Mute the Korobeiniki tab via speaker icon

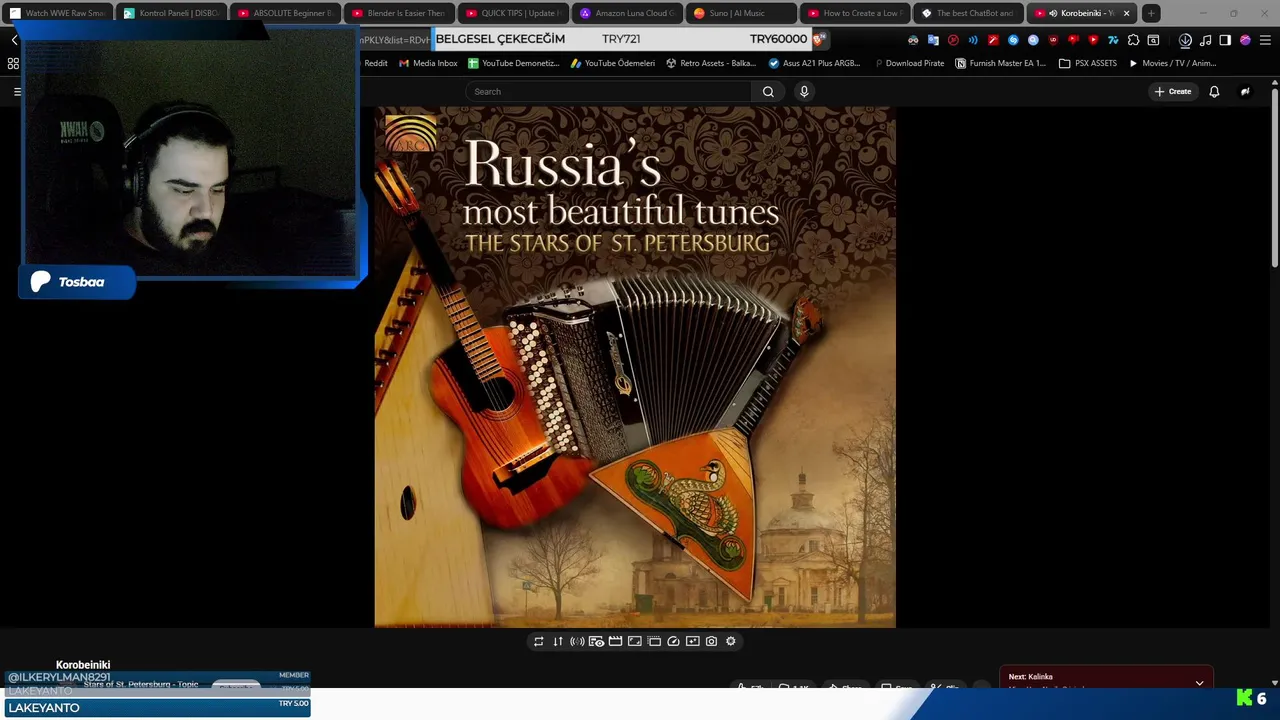[x=1053, y=13]
